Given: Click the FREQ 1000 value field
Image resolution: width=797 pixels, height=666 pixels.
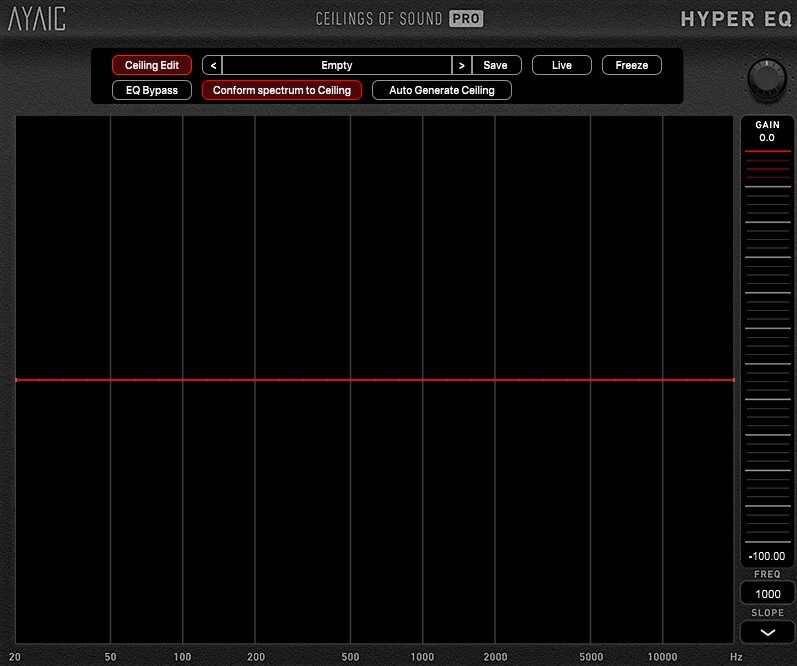Looking at the screenshot, I should click(767, 594).
